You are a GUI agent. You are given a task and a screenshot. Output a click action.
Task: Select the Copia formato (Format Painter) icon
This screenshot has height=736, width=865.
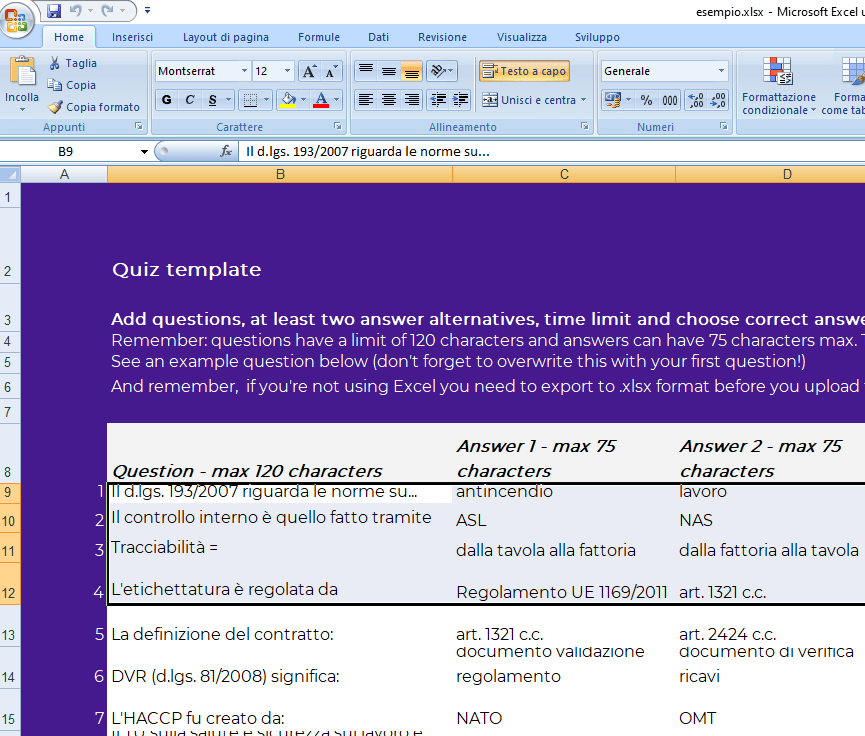(x=55, y=107)
